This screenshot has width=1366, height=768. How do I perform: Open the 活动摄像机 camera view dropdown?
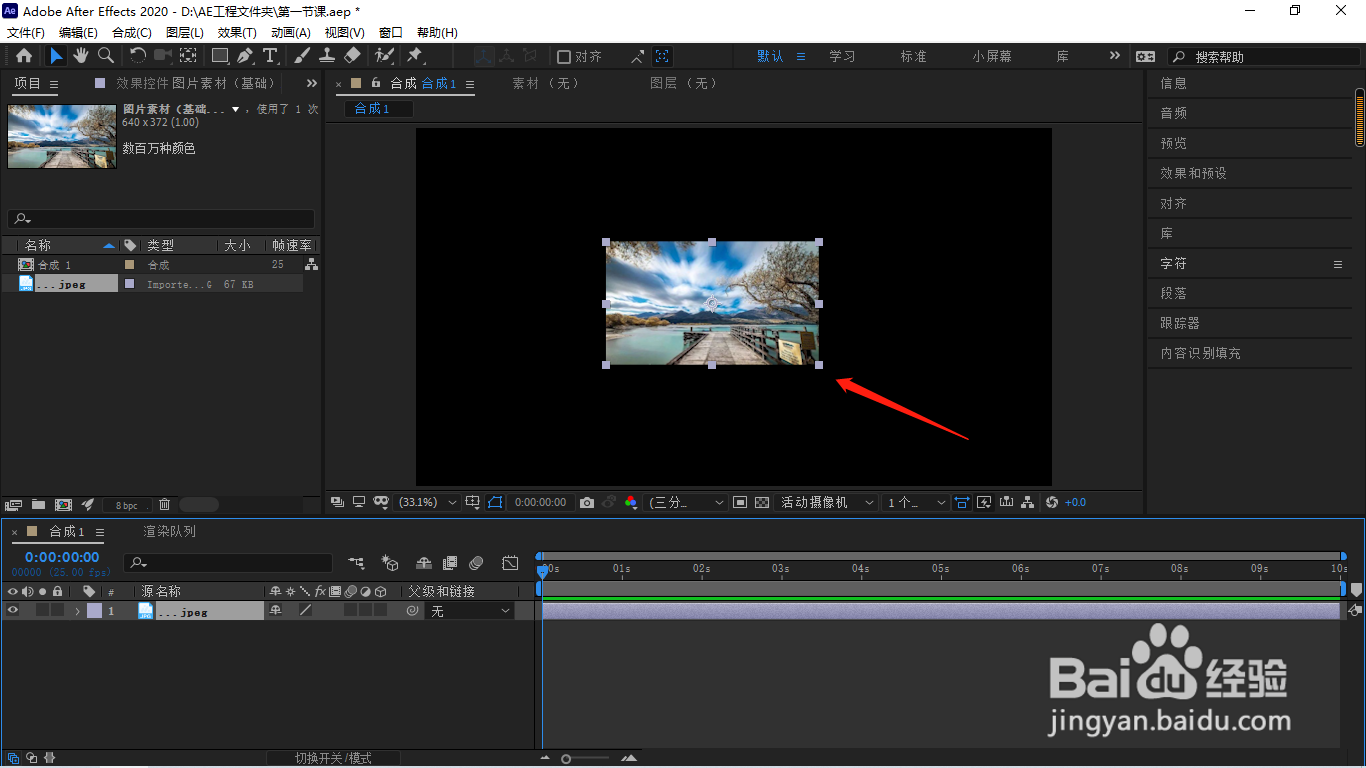pos(827,502)
